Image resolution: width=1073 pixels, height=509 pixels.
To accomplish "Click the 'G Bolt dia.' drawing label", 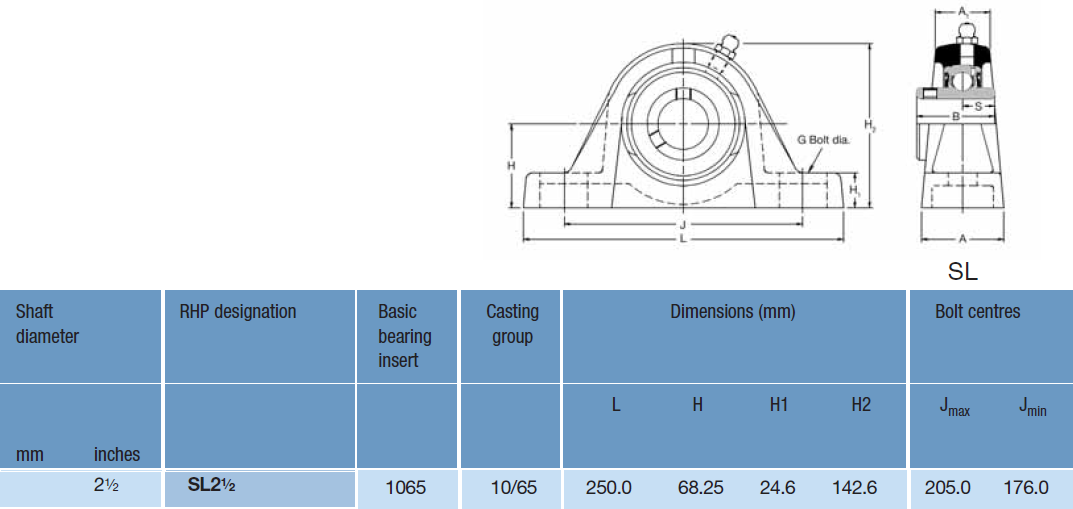I will (823, 140).
